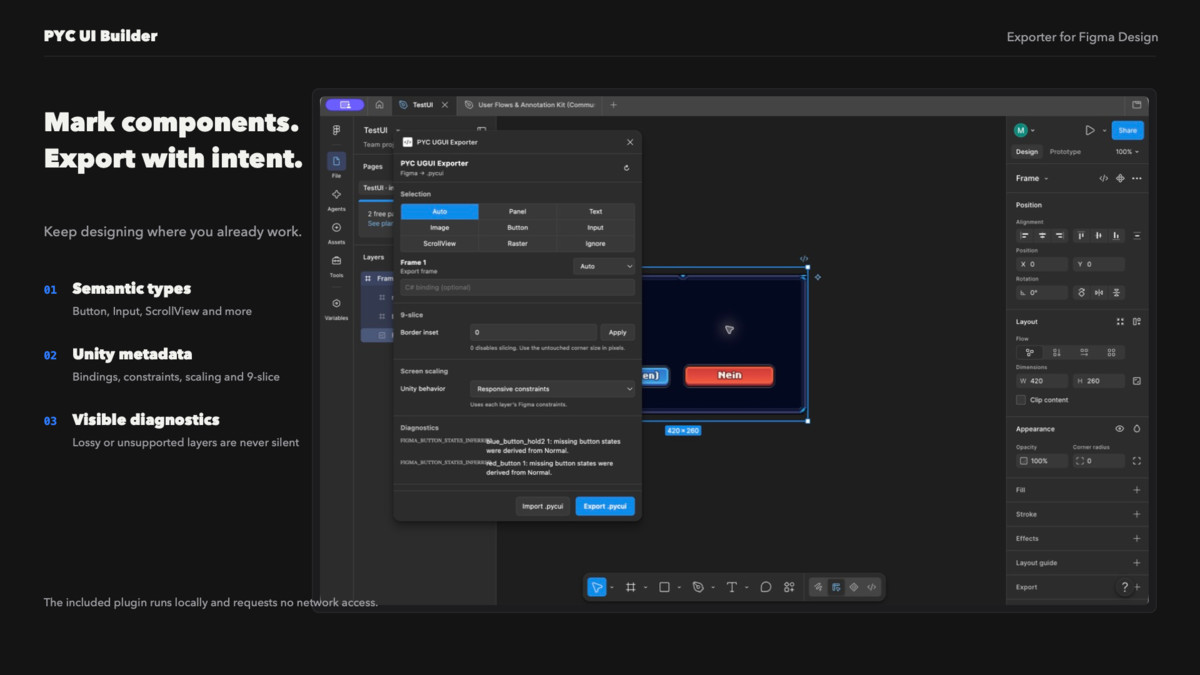
Task: Click the Opacity 100% field
Action: [x=1040, y=461]
